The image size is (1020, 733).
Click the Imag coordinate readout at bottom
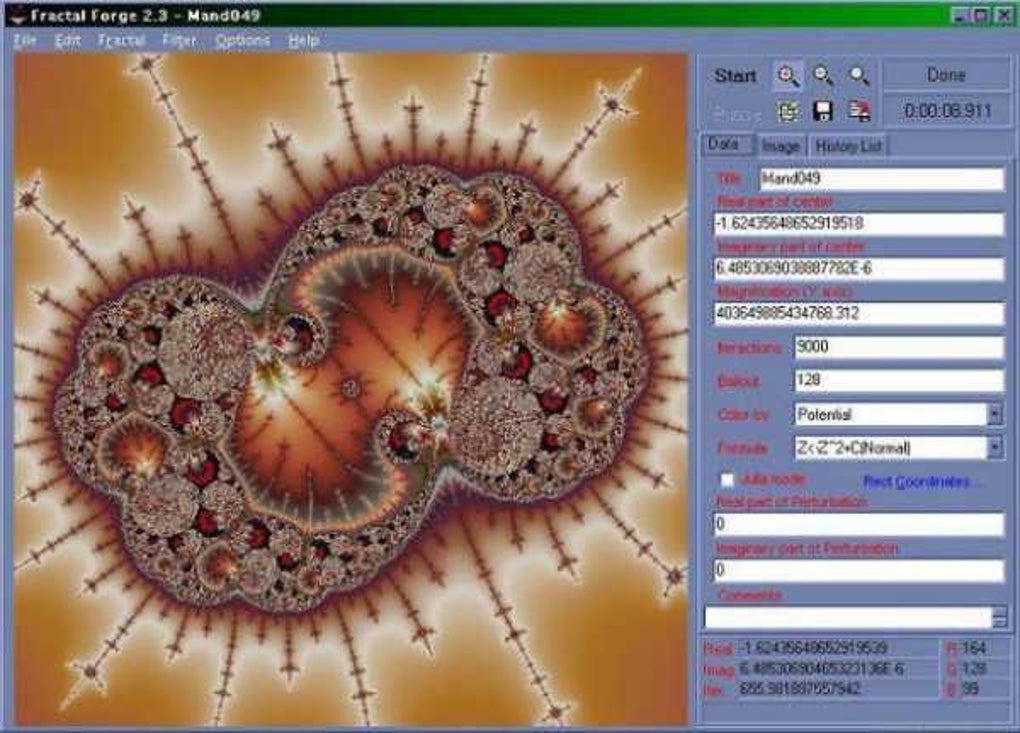pos(821,669)
